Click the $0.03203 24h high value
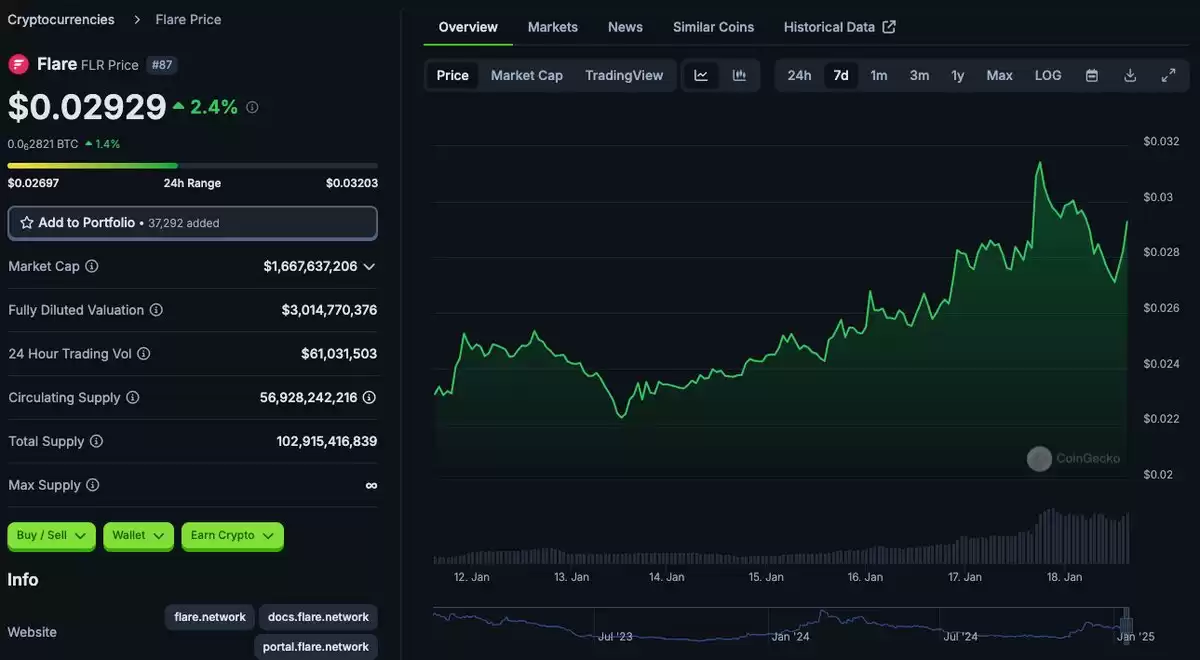1200x660 pixels. (x=352, y=183)
